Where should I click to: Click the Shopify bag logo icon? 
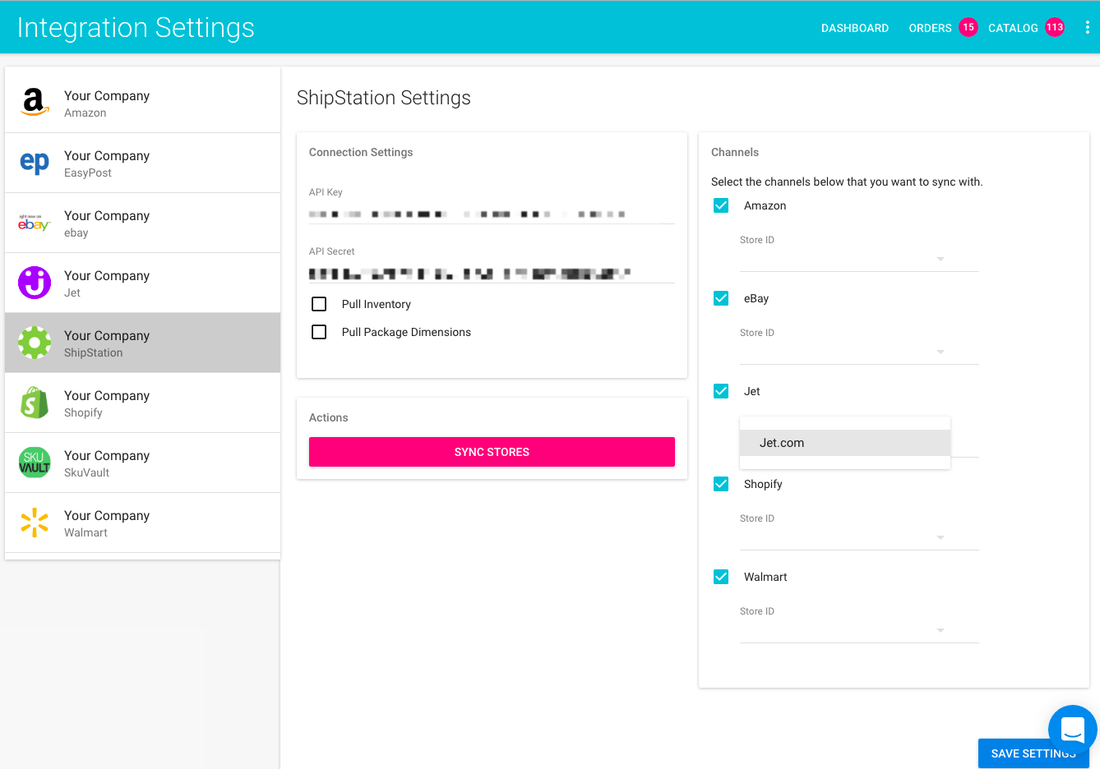[34, 403]
